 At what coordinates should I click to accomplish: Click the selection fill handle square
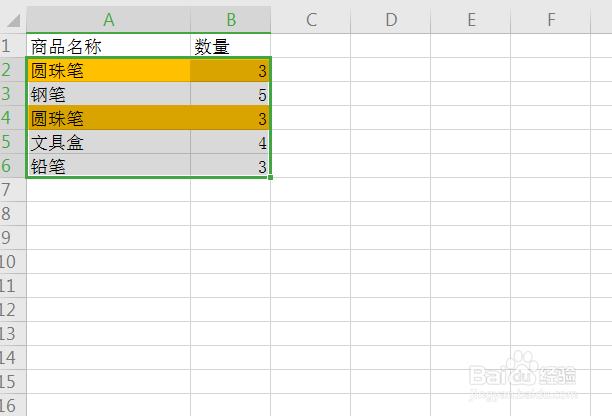pyautogui.click(x=270, y=178)
